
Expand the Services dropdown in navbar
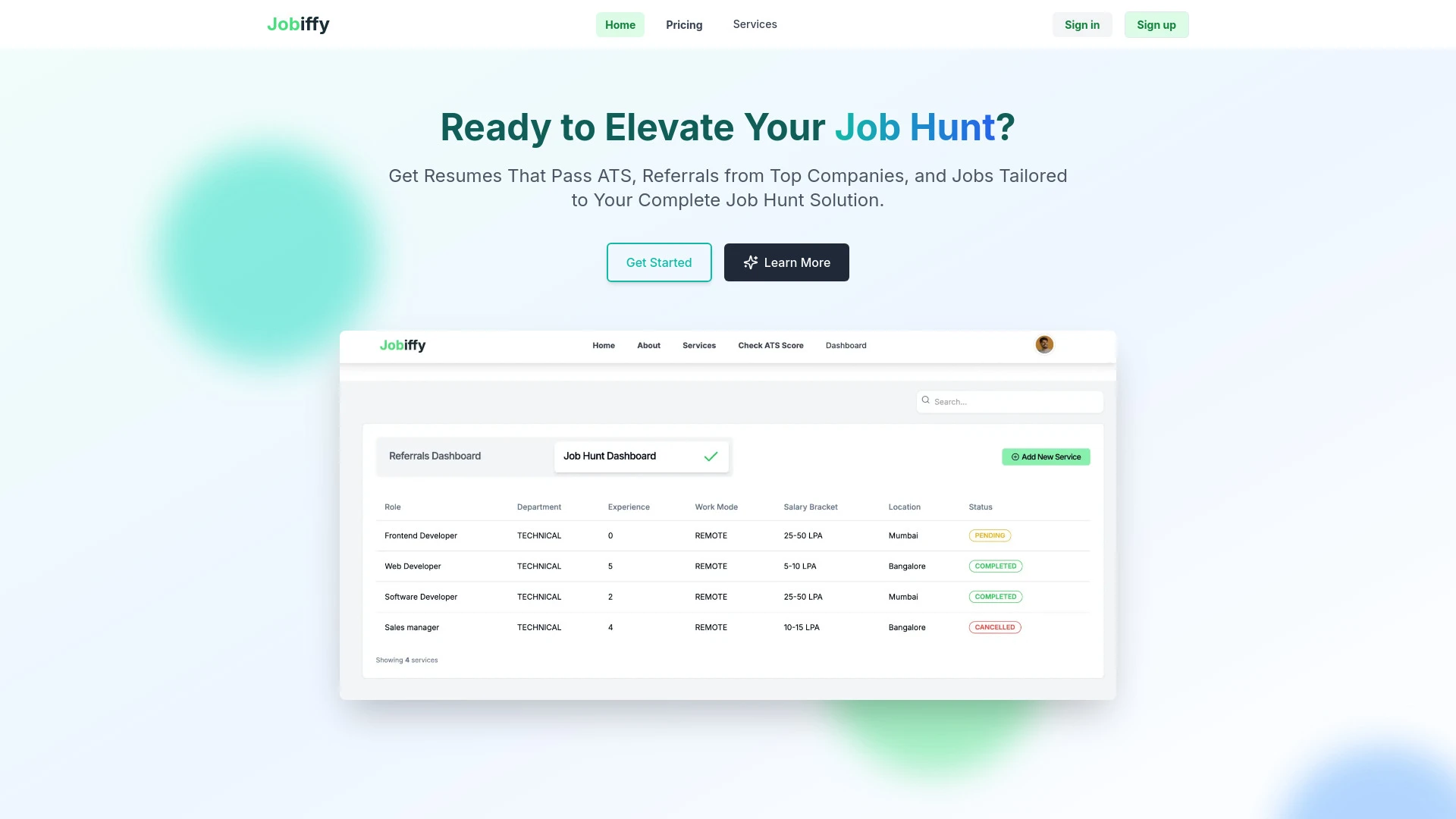(x=754, y=24)
